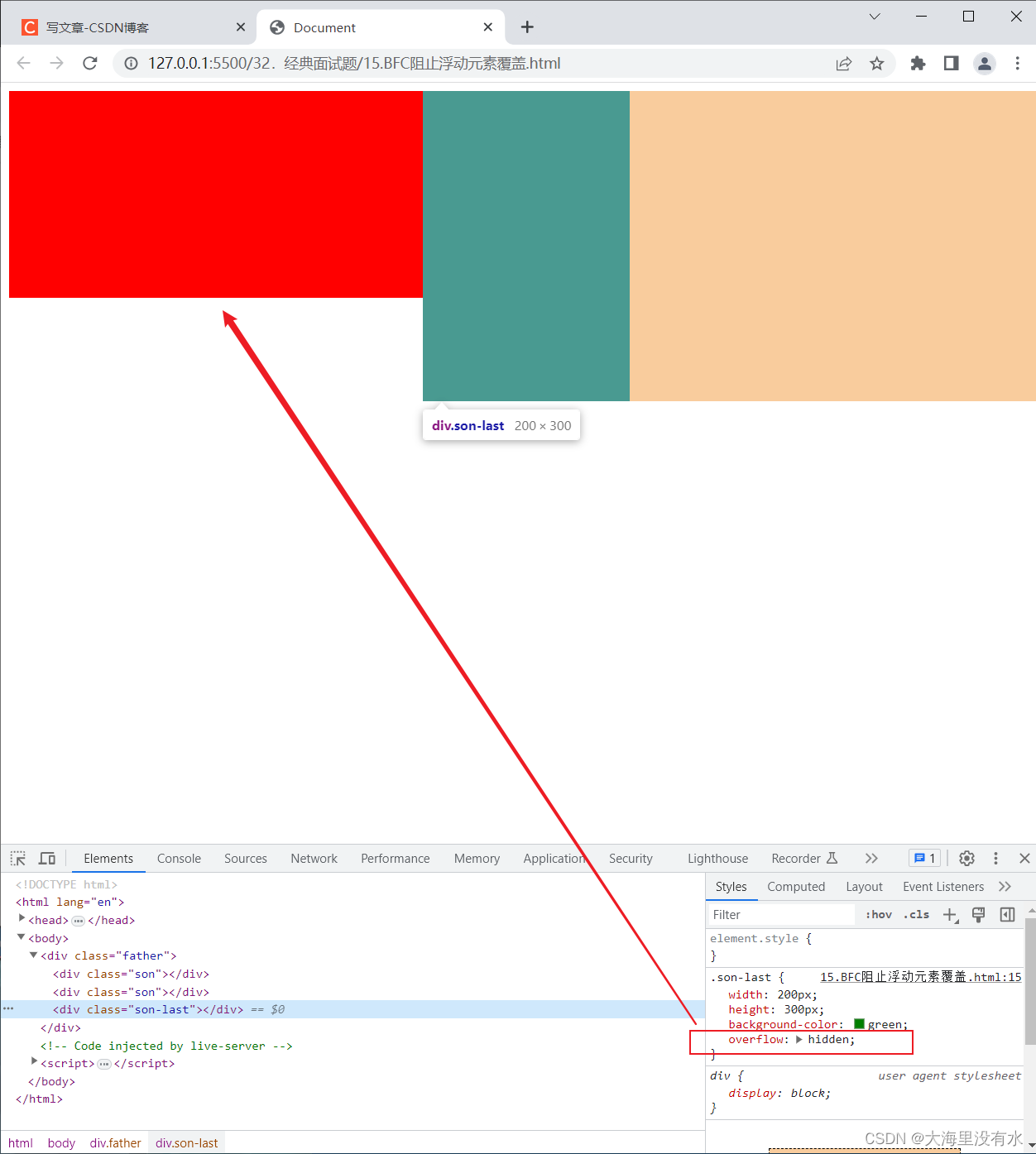Open the tab search chevron

(875, 17)
